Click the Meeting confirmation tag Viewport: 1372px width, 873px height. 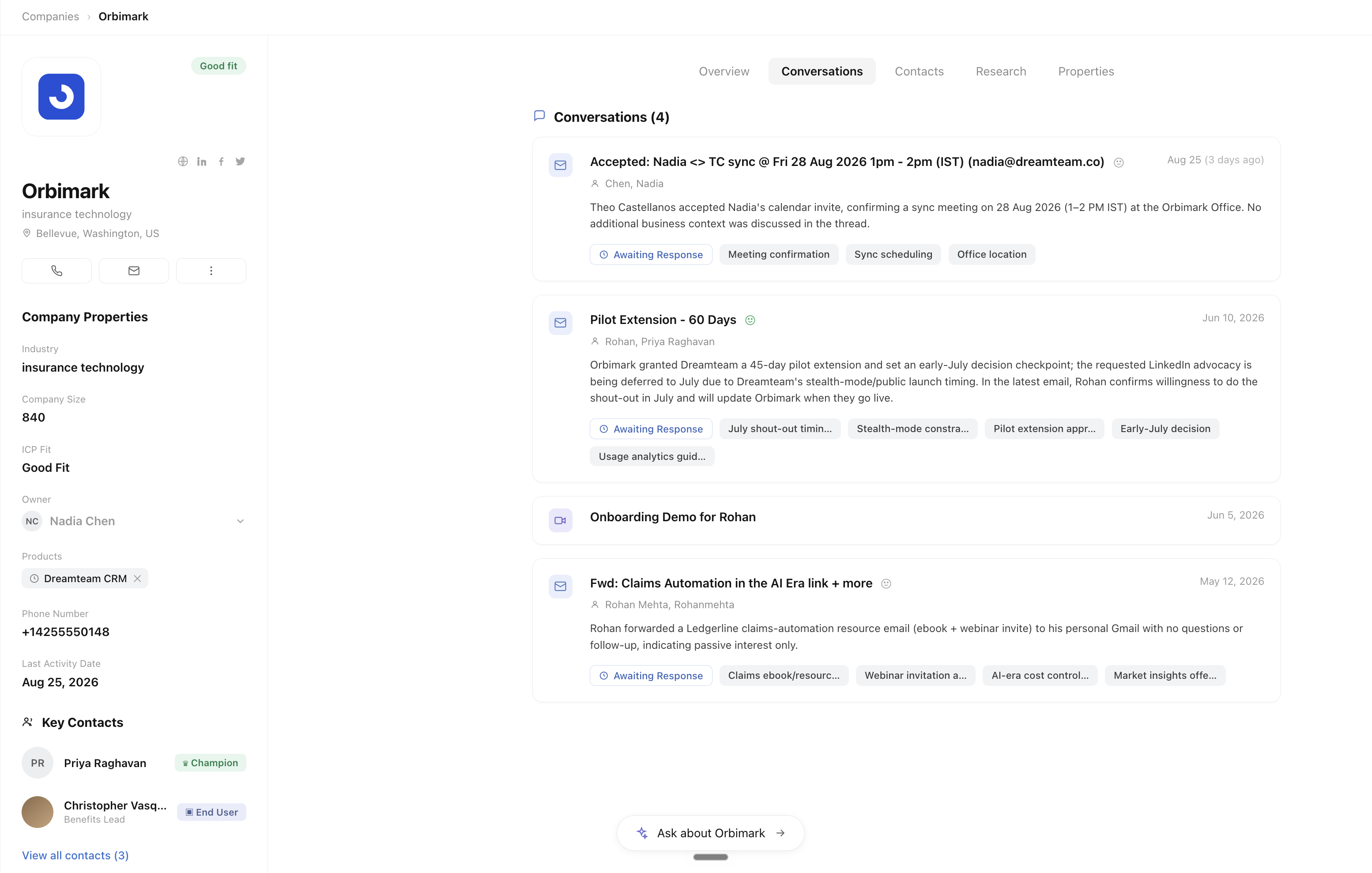click(778, 255)
